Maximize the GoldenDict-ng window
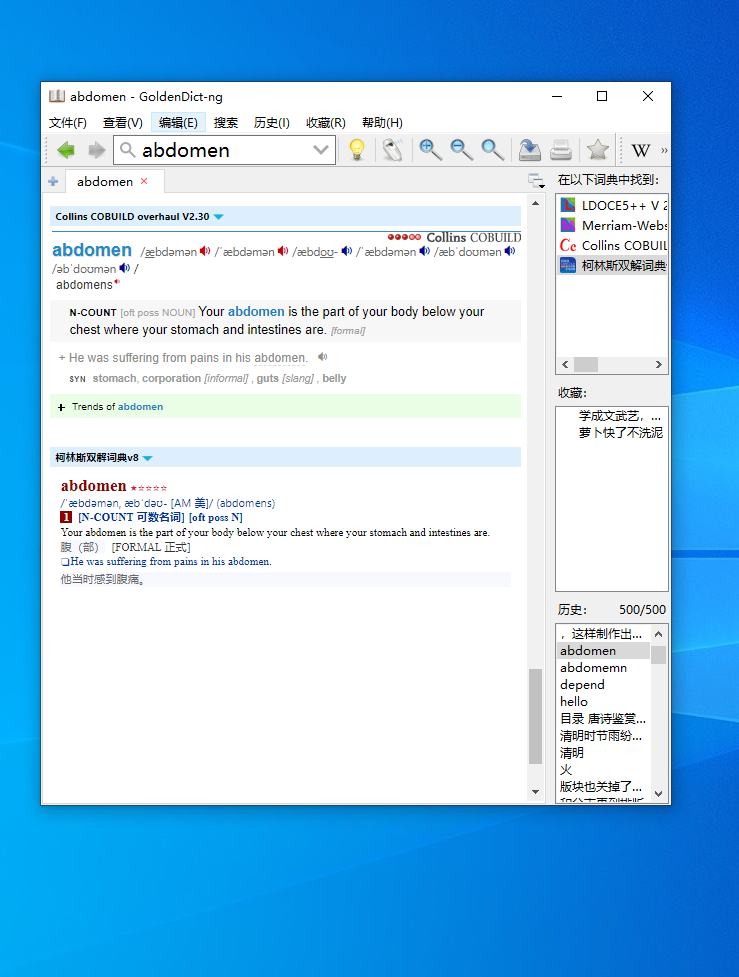This screenshot has height=977, width=739. tap(602, 96)
